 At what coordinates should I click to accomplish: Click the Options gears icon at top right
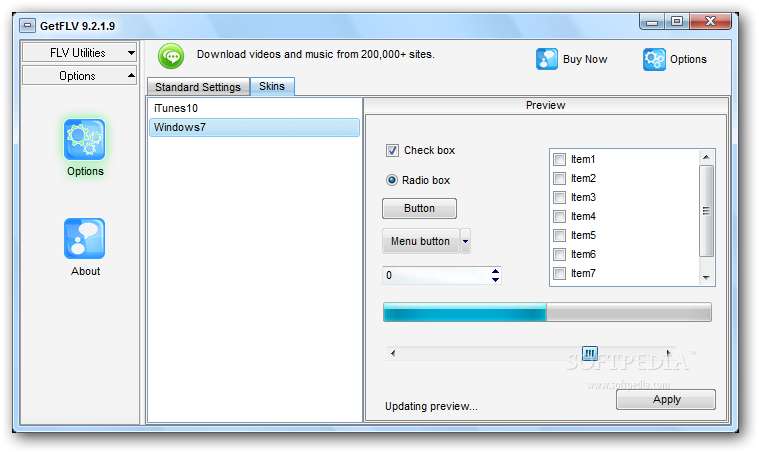coord(654,59)
